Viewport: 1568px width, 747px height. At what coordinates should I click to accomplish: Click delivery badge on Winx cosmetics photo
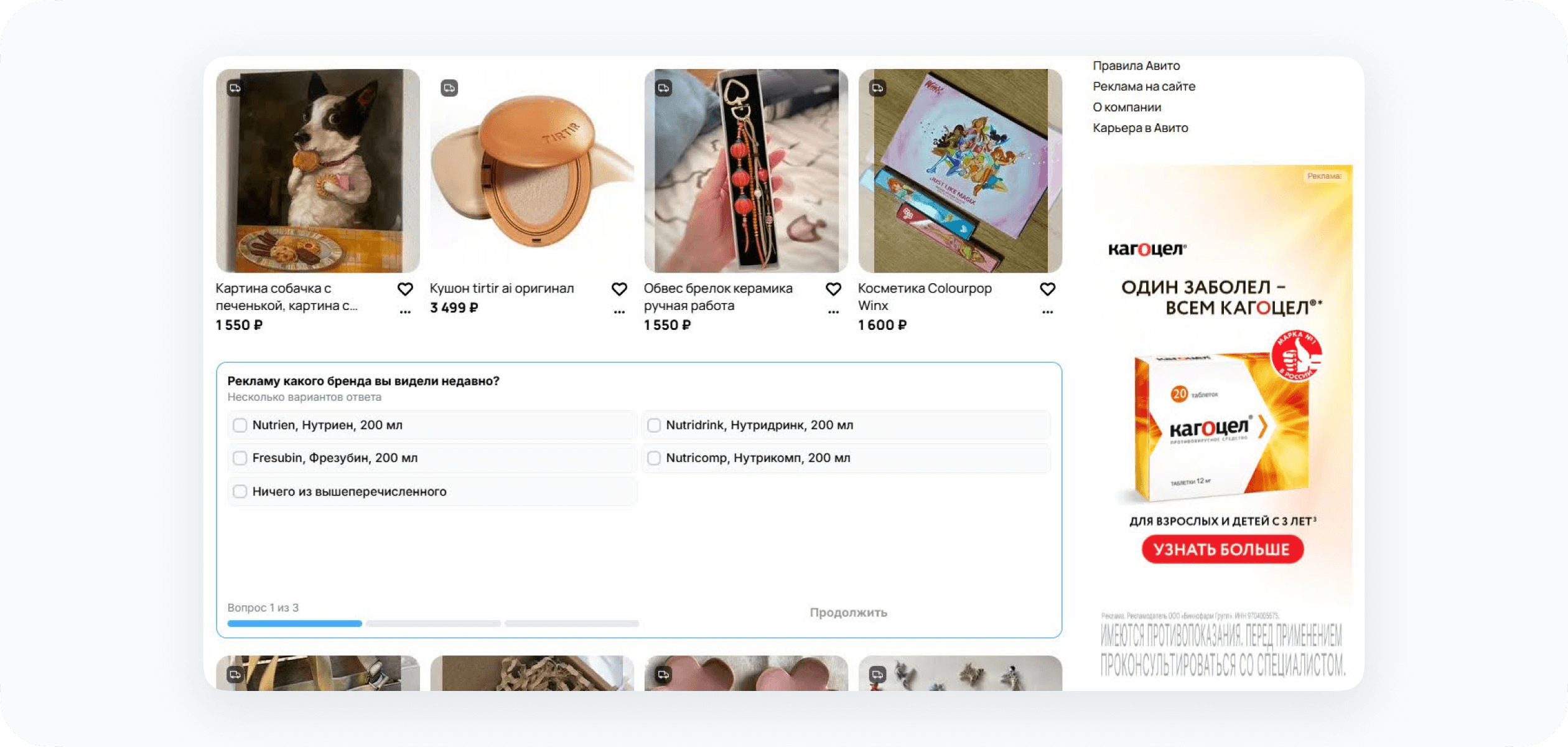pyautogui.click(x=877, y=88)
